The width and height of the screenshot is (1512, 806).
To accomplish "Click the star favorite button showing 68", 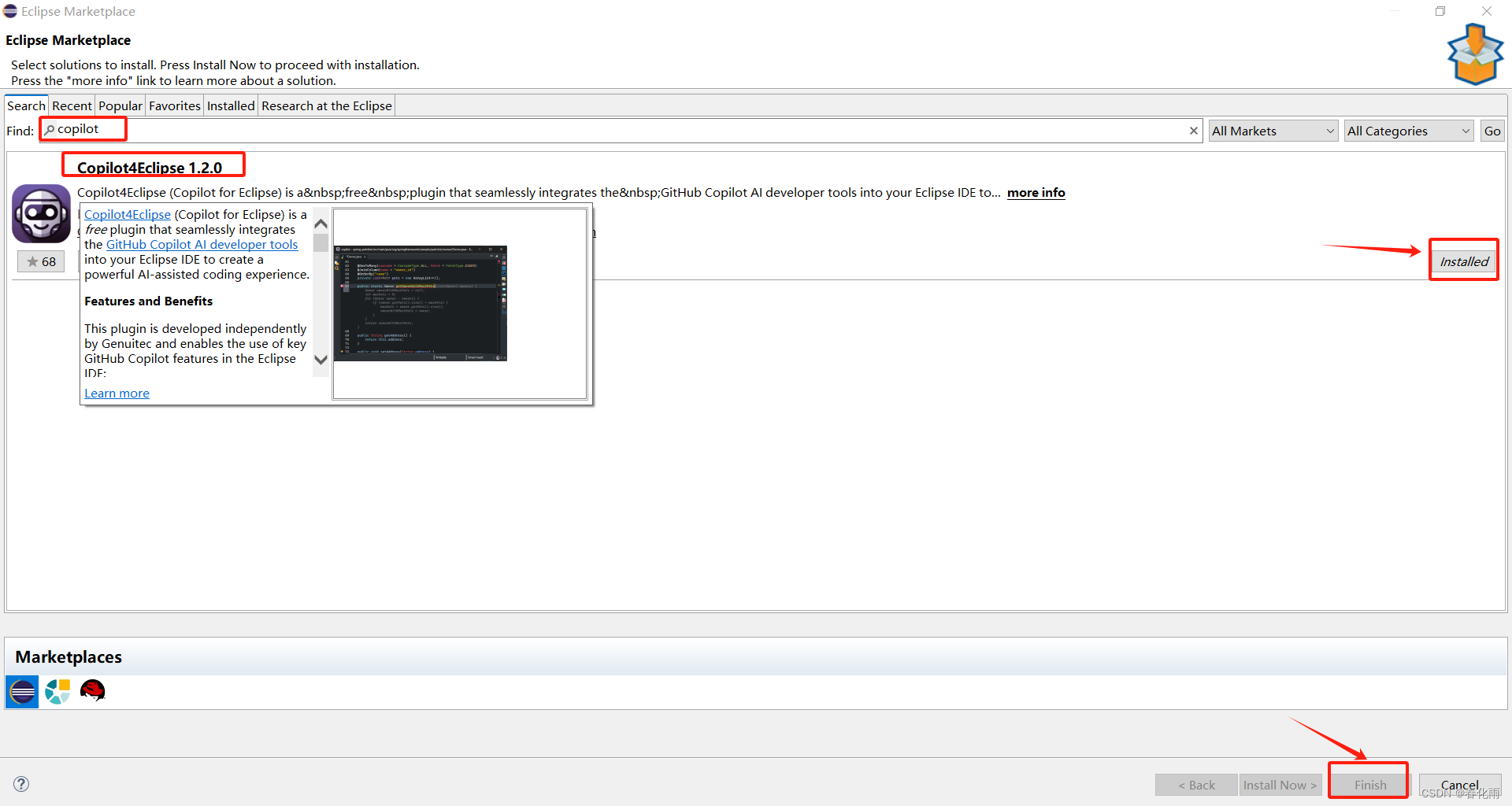I will pyautogui.click(x=41, y=261).
